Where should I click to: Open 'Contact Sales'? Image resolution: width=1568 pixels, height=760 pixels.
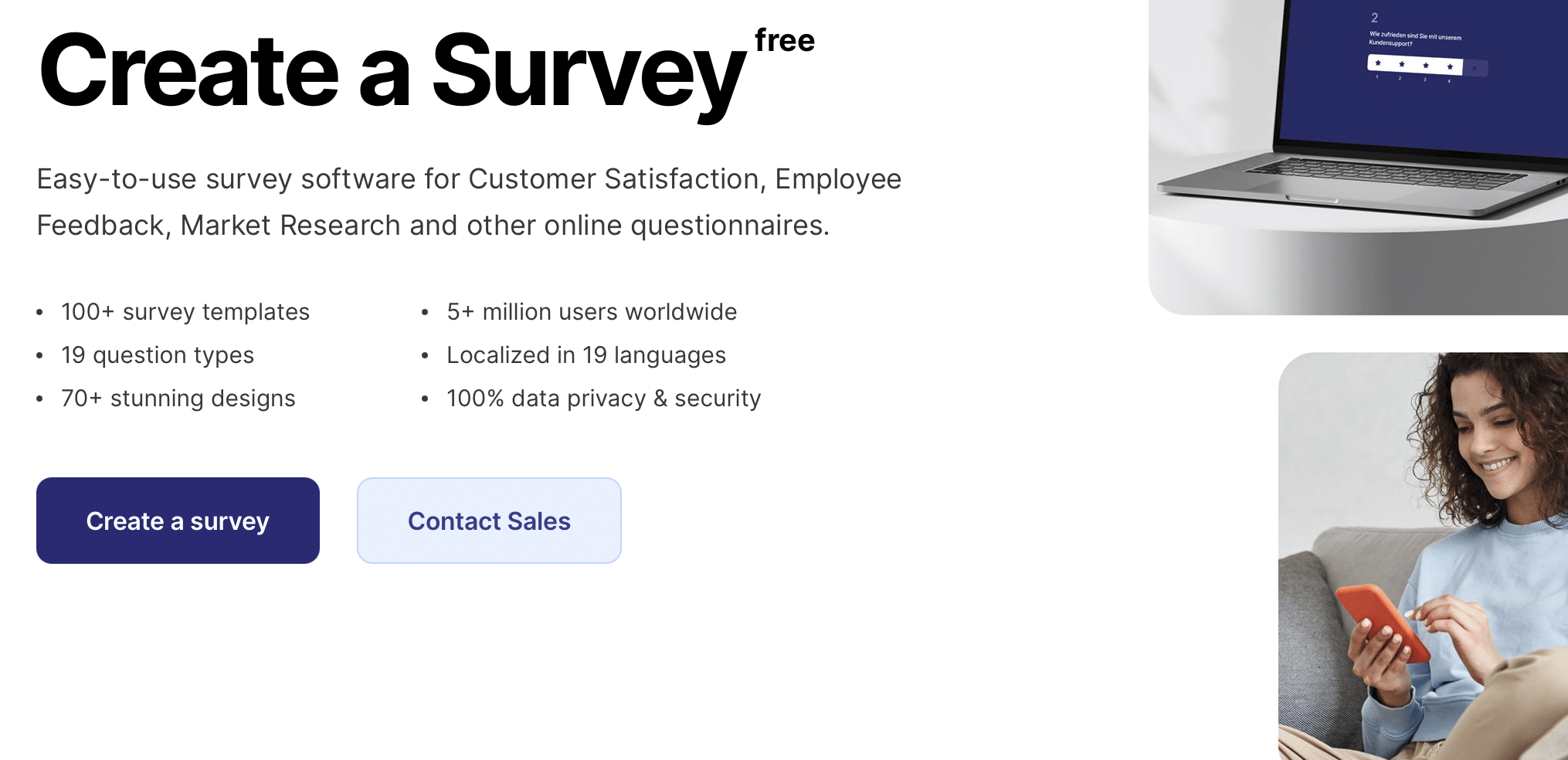[x=489, y=521]
